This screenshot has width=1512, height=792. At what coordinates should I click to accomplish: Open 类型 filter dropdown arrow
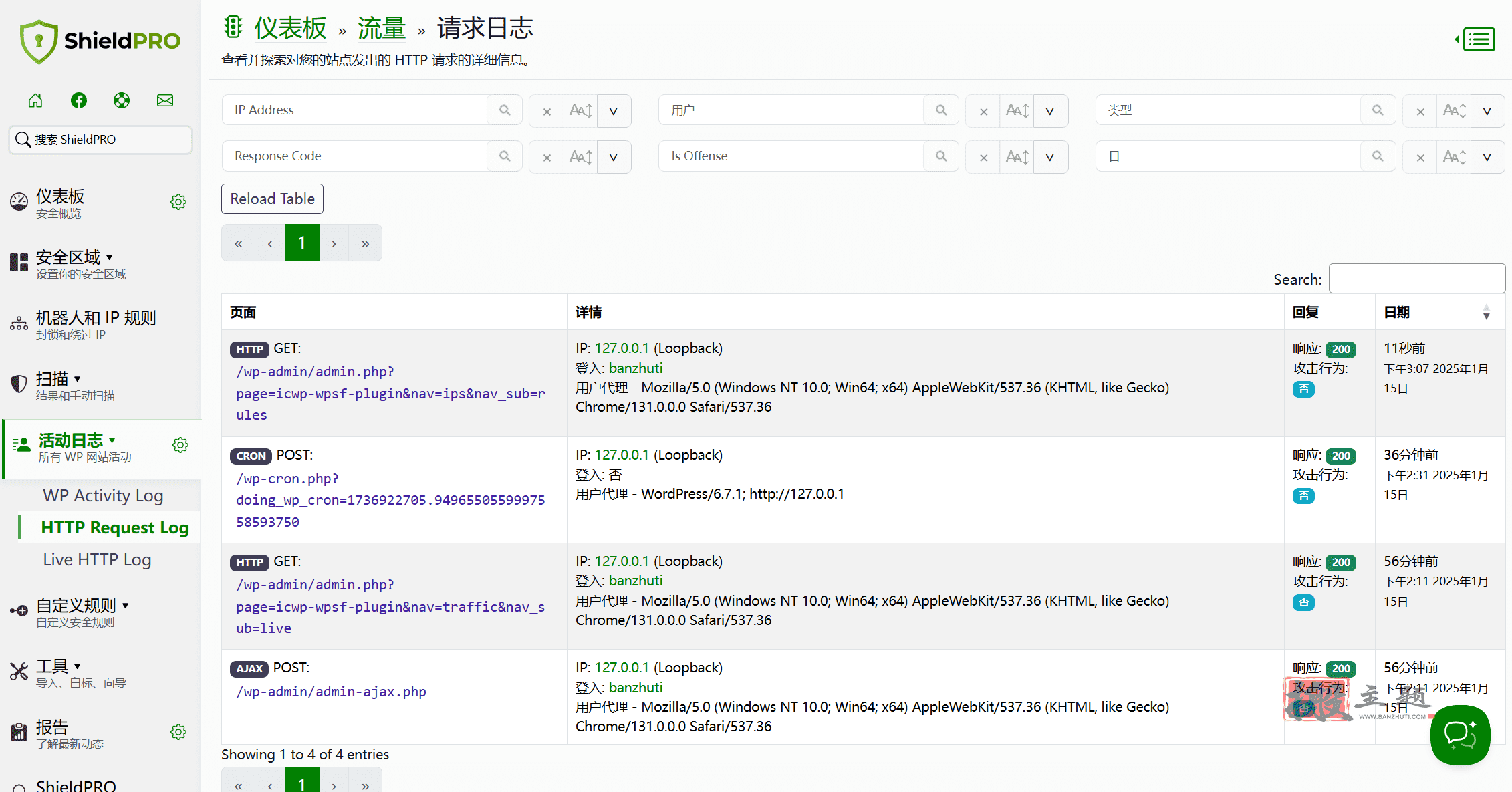click(x=1487, y=111)
